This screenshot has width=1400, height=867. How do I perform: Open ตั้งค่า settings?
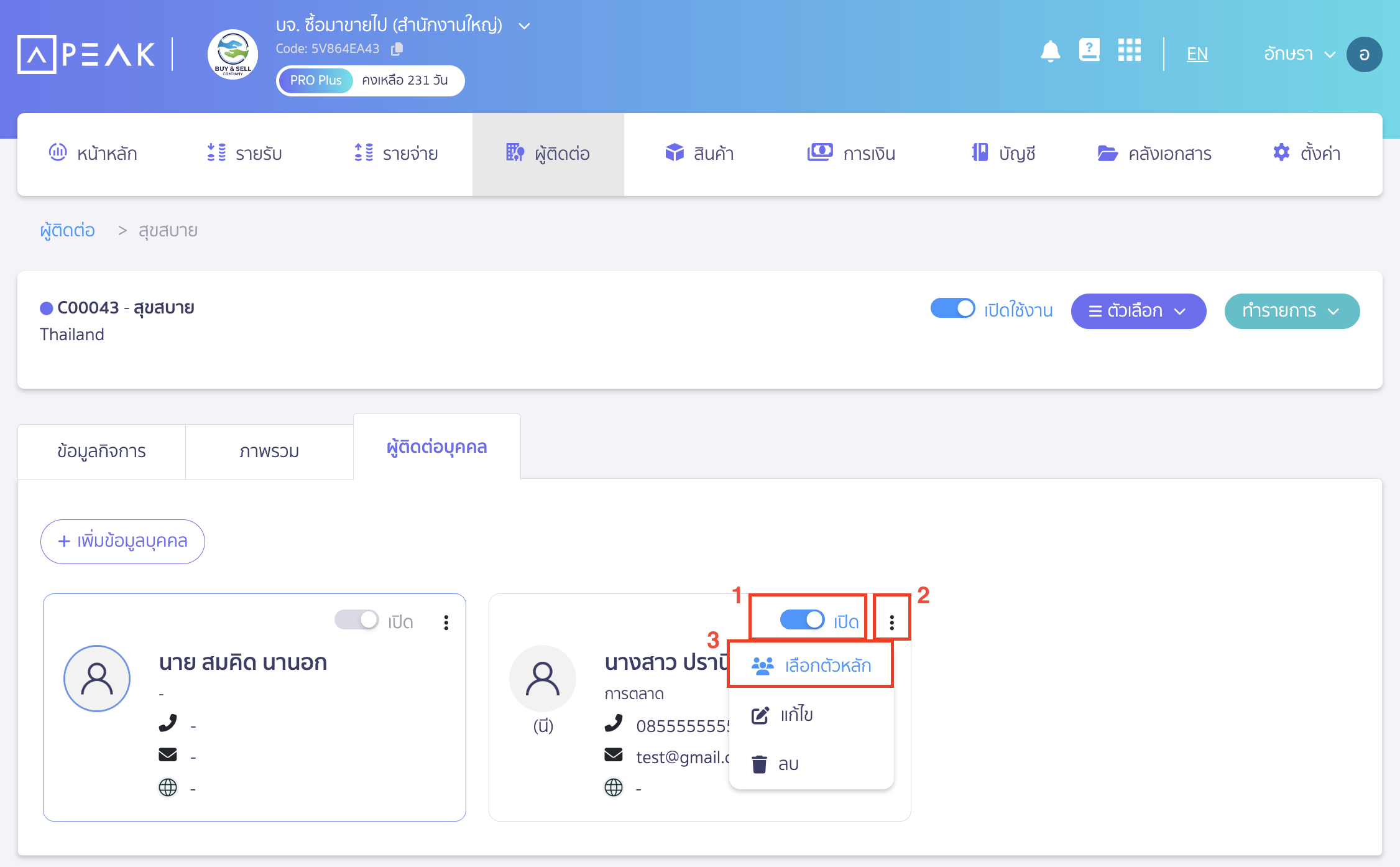pos(1306,154)
